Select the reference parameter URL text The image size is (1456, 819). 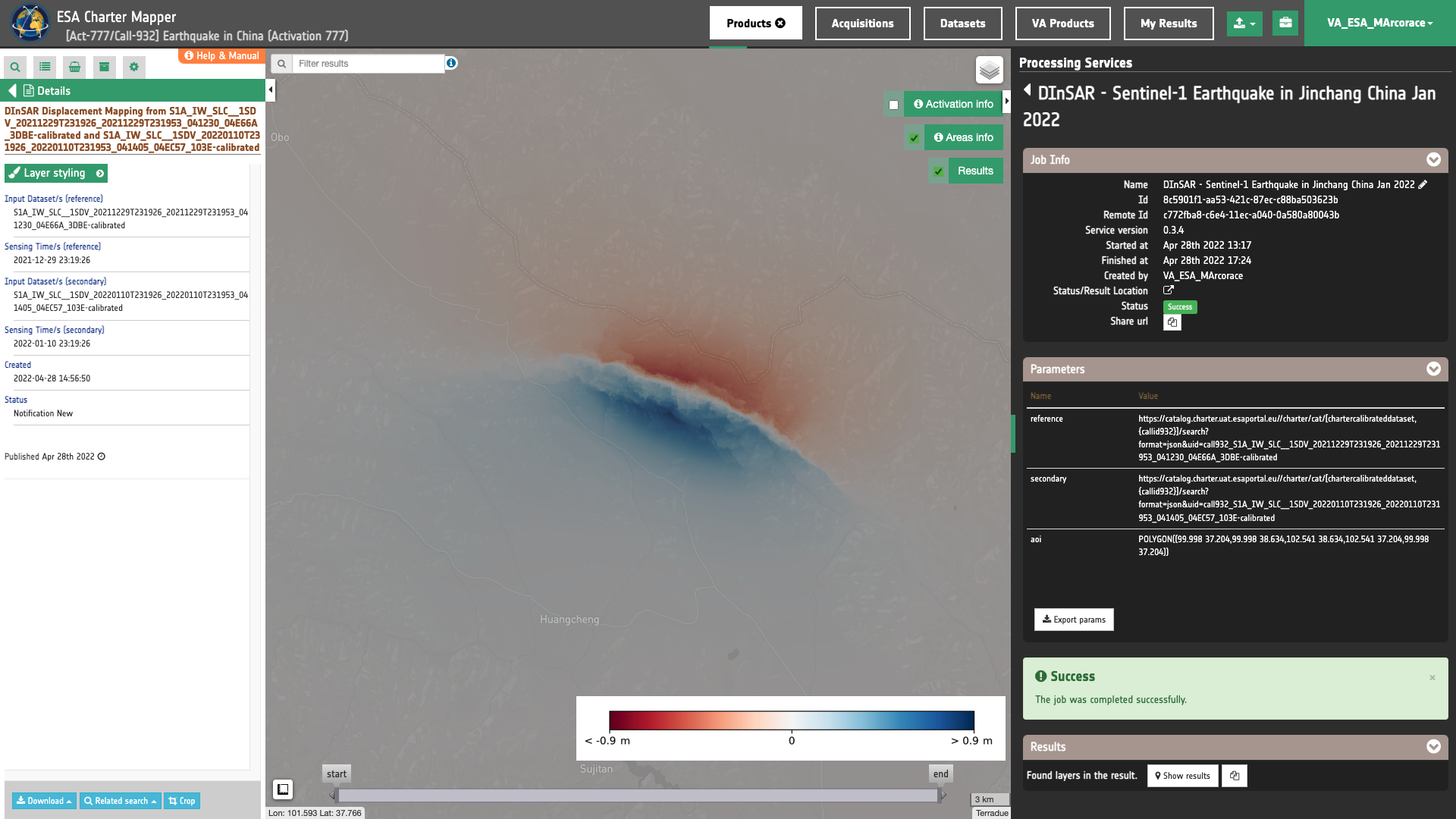click(1289, 438)
